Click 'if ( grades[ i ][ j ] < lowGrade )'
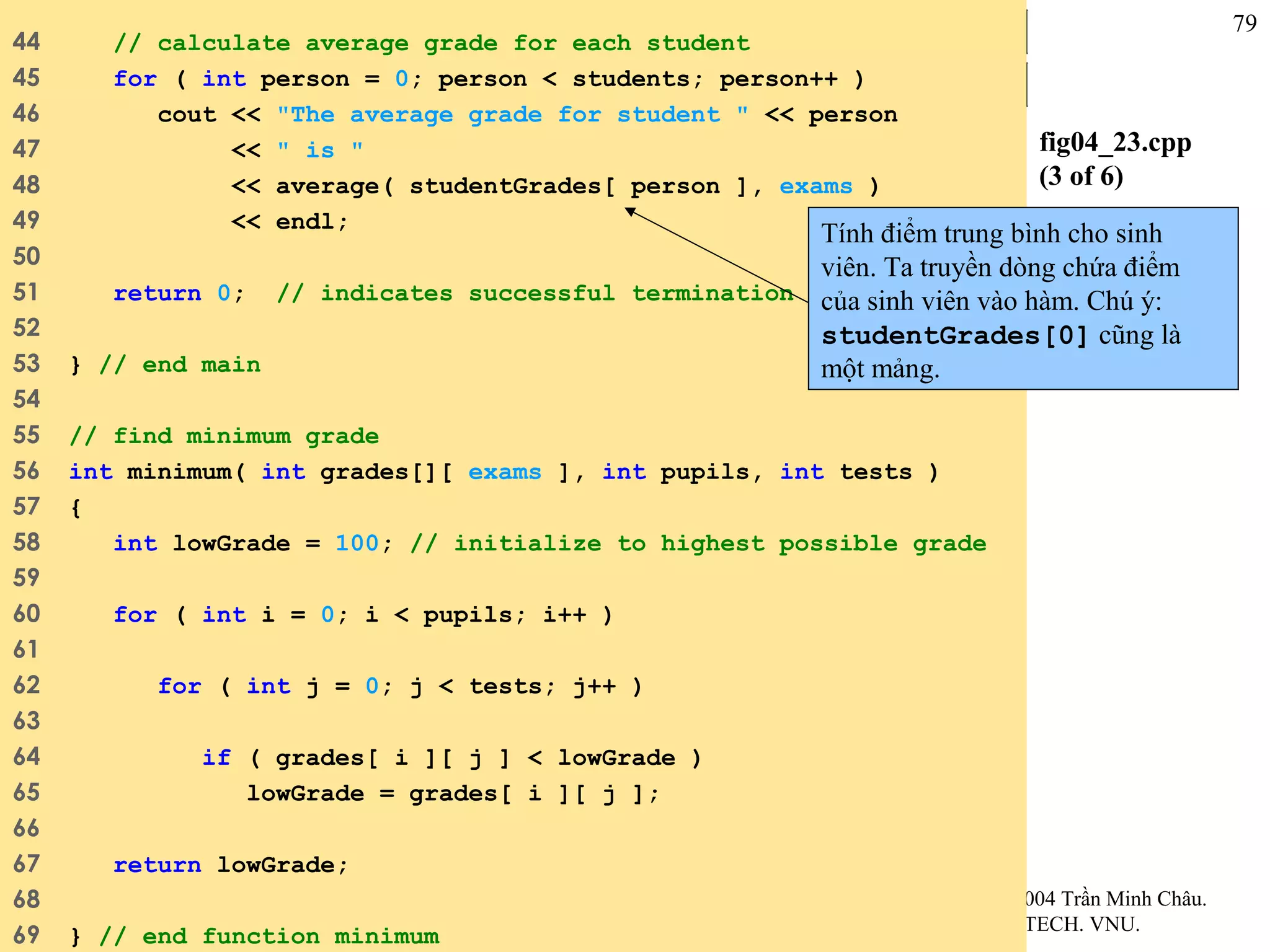 (x=452, y=758)
